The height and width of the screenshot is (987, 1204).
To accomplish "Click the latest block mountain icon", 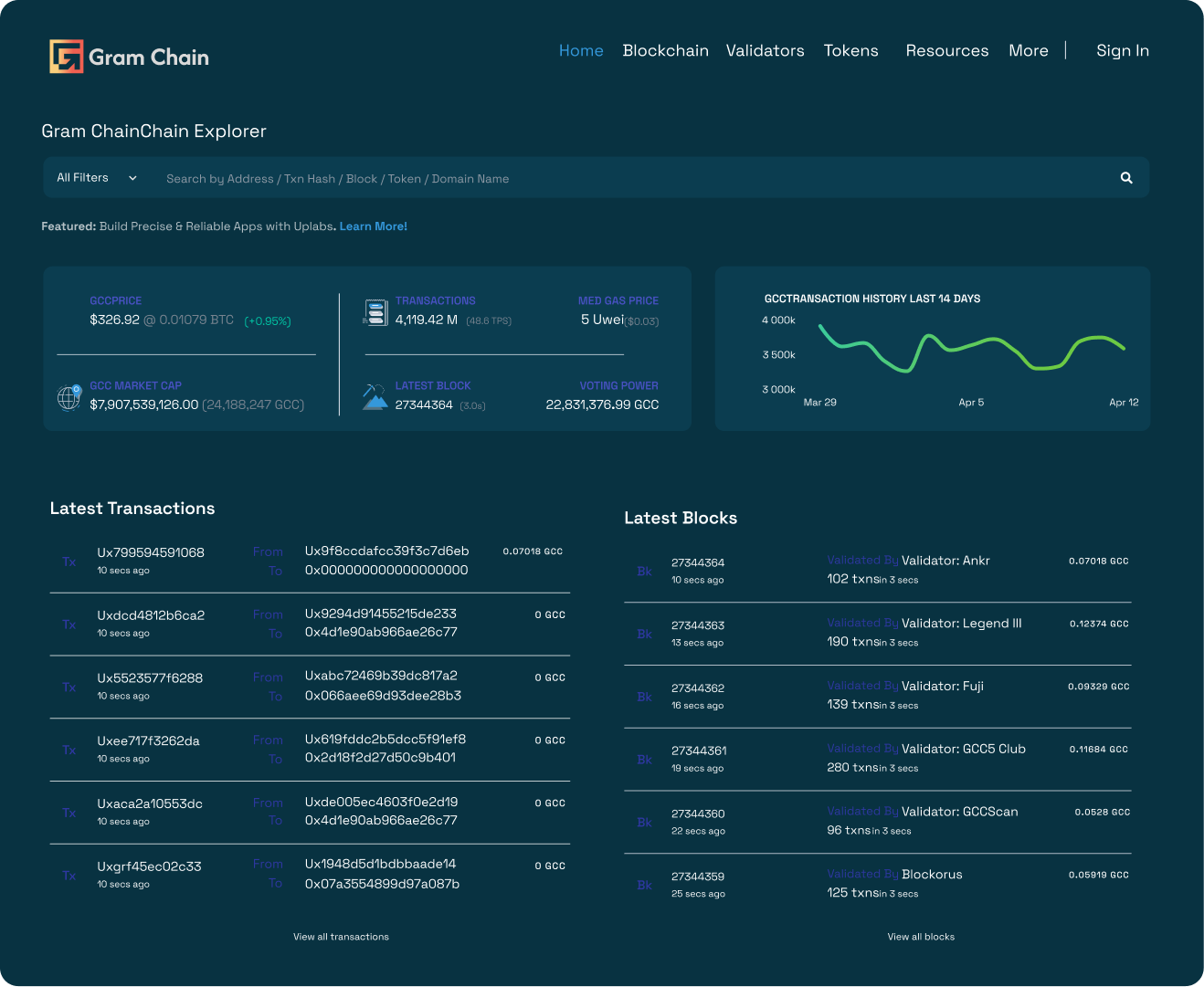I will pyautogui.click(x=375, y=397).
